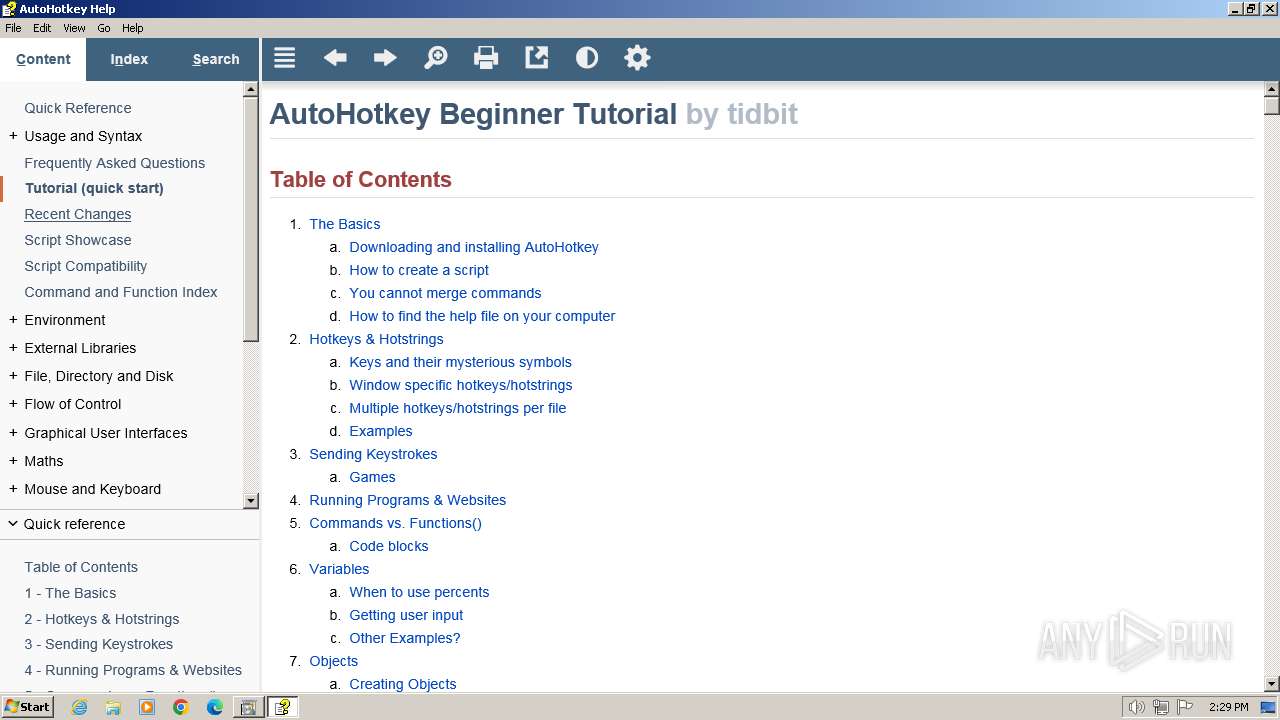Viewport: 1280px width, 720px height.
Task: Open 'Downloading and installing AutoHotkey' link
Action: 474,247
